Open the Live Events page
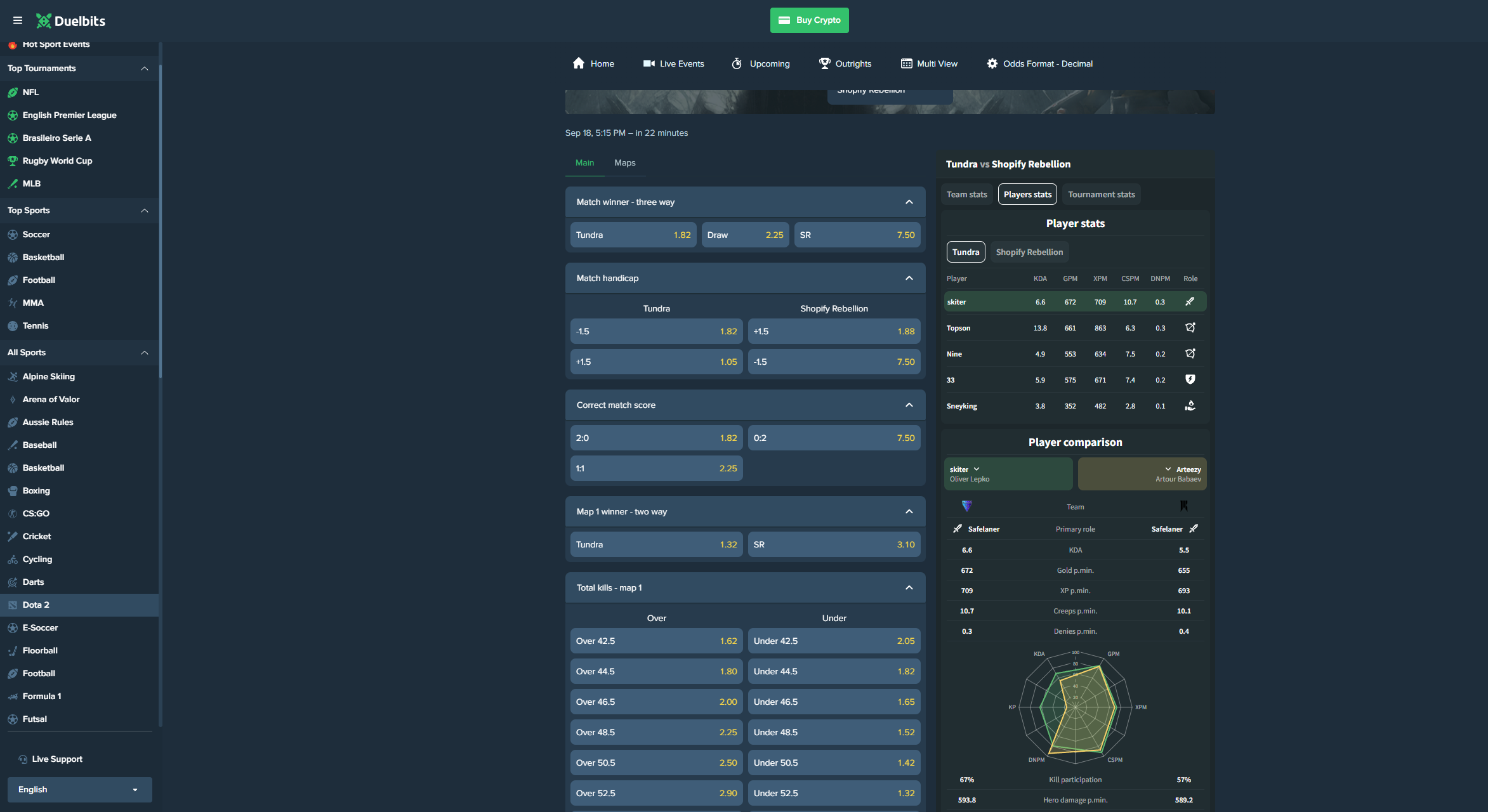The width and height of the screenshot is (1488, 812). (673, 64)
